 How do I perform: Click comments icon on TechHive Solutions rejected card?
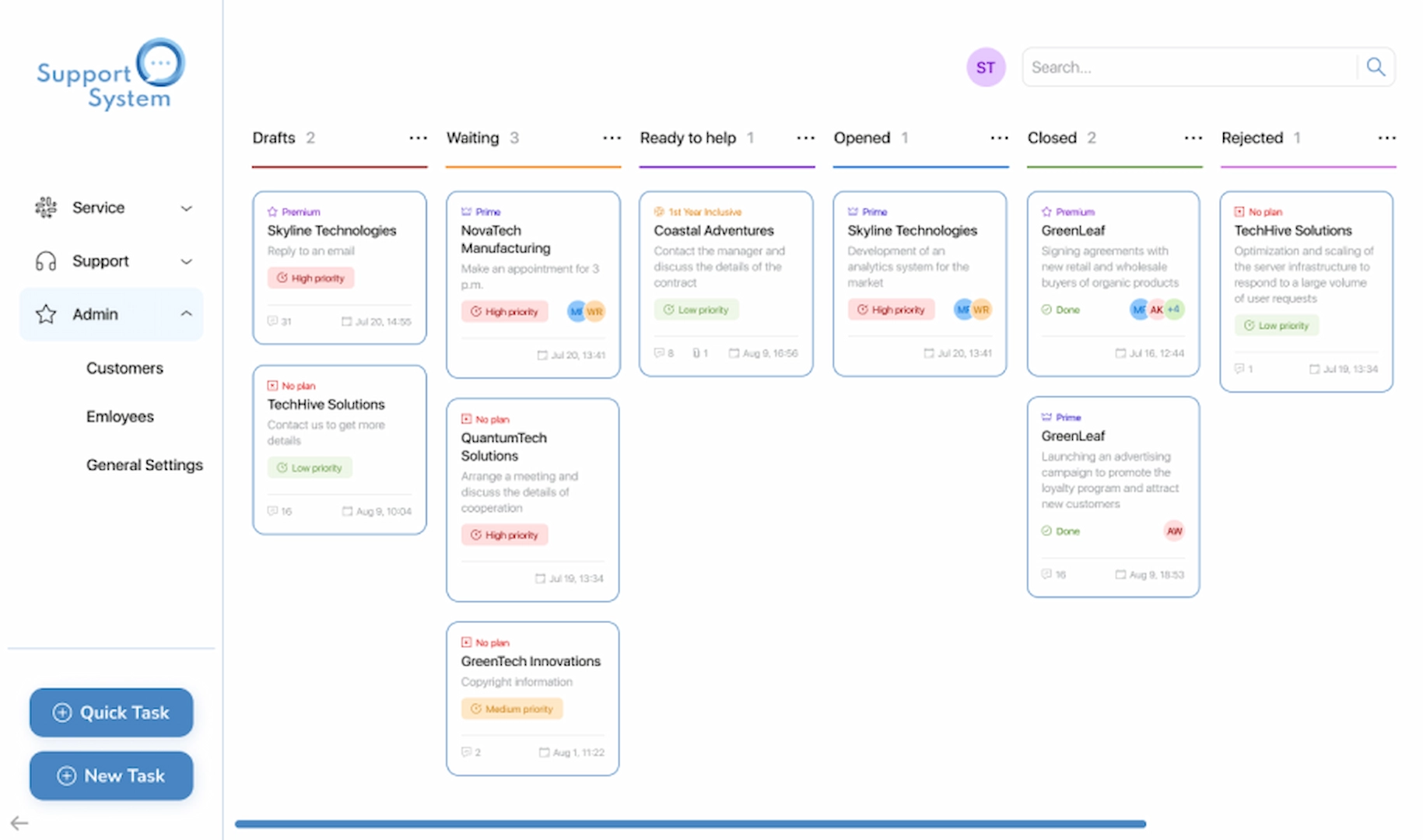click(x=1239, y=369)
